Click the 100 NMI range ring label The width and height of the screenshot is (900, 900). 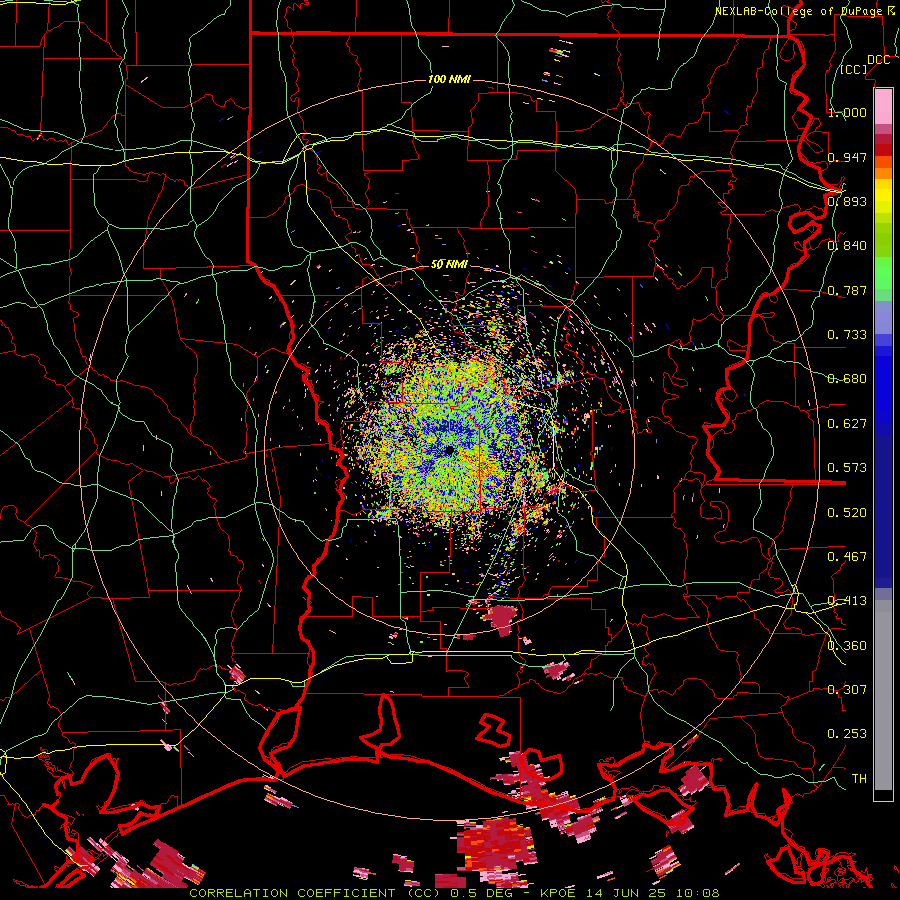click(449, 79)
